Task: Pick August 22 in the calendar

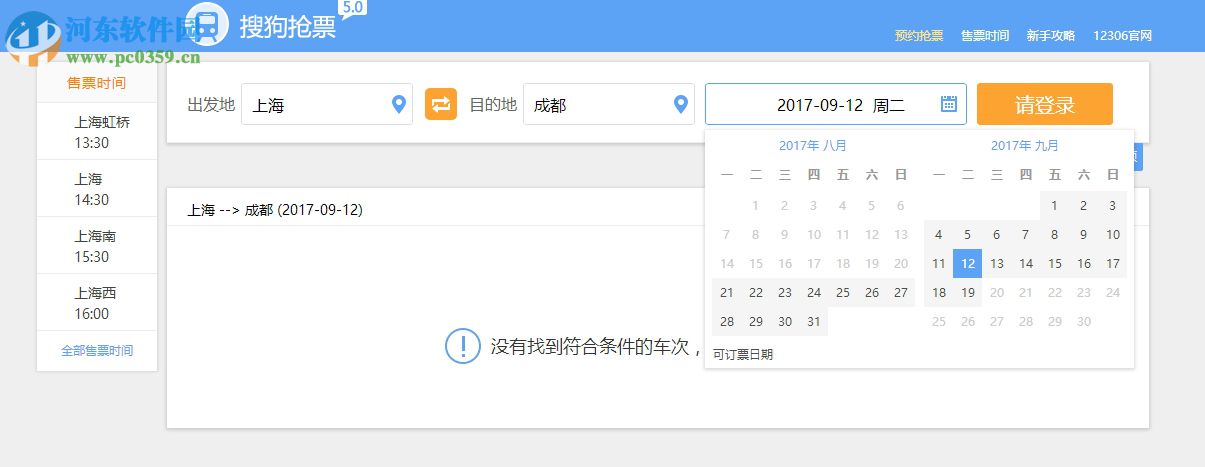Action: tap(756, 293)
